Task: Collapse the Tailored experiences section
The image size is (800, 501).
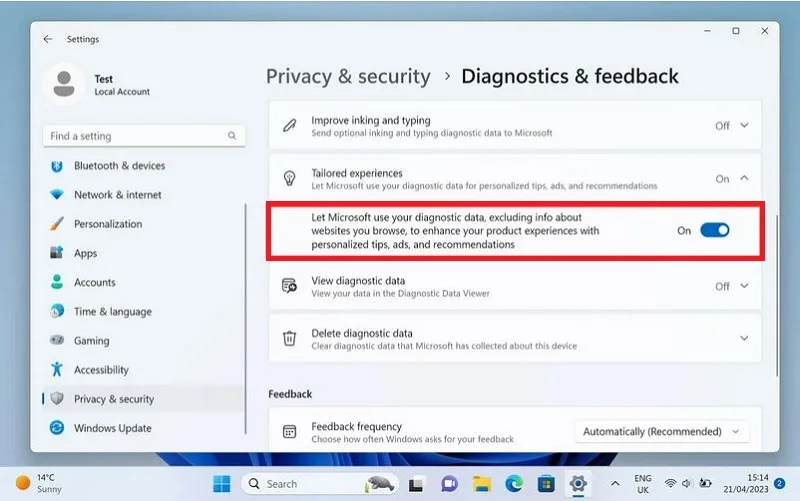Action: [744, 178]
